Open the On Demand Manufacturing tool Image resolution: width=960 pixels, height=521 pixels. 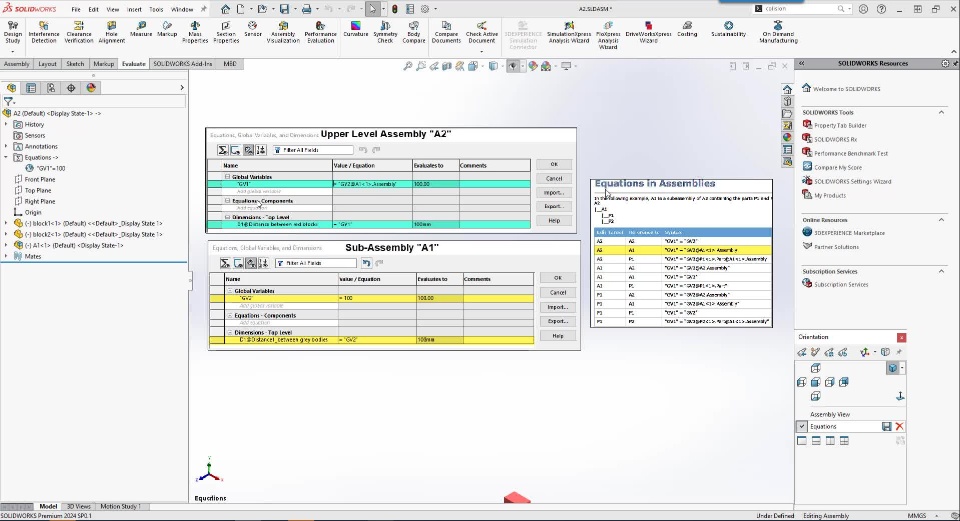tap(778, 32)
